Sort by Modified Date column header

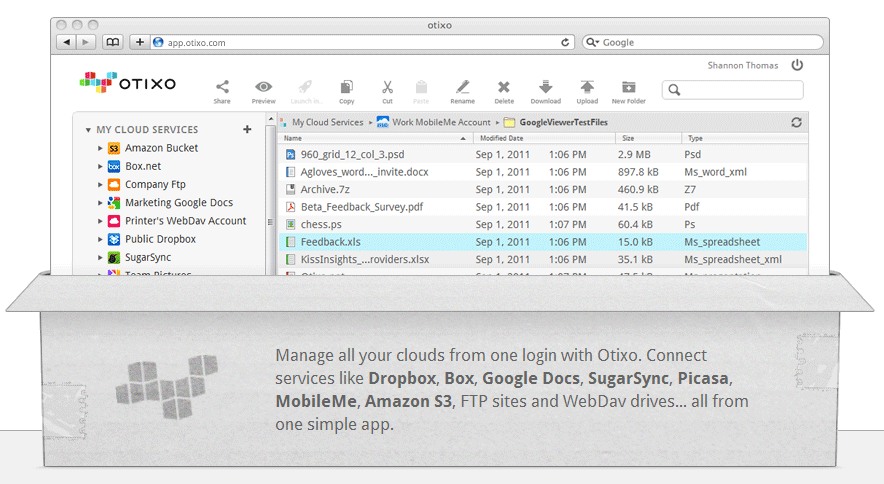(x=544, y=138)
